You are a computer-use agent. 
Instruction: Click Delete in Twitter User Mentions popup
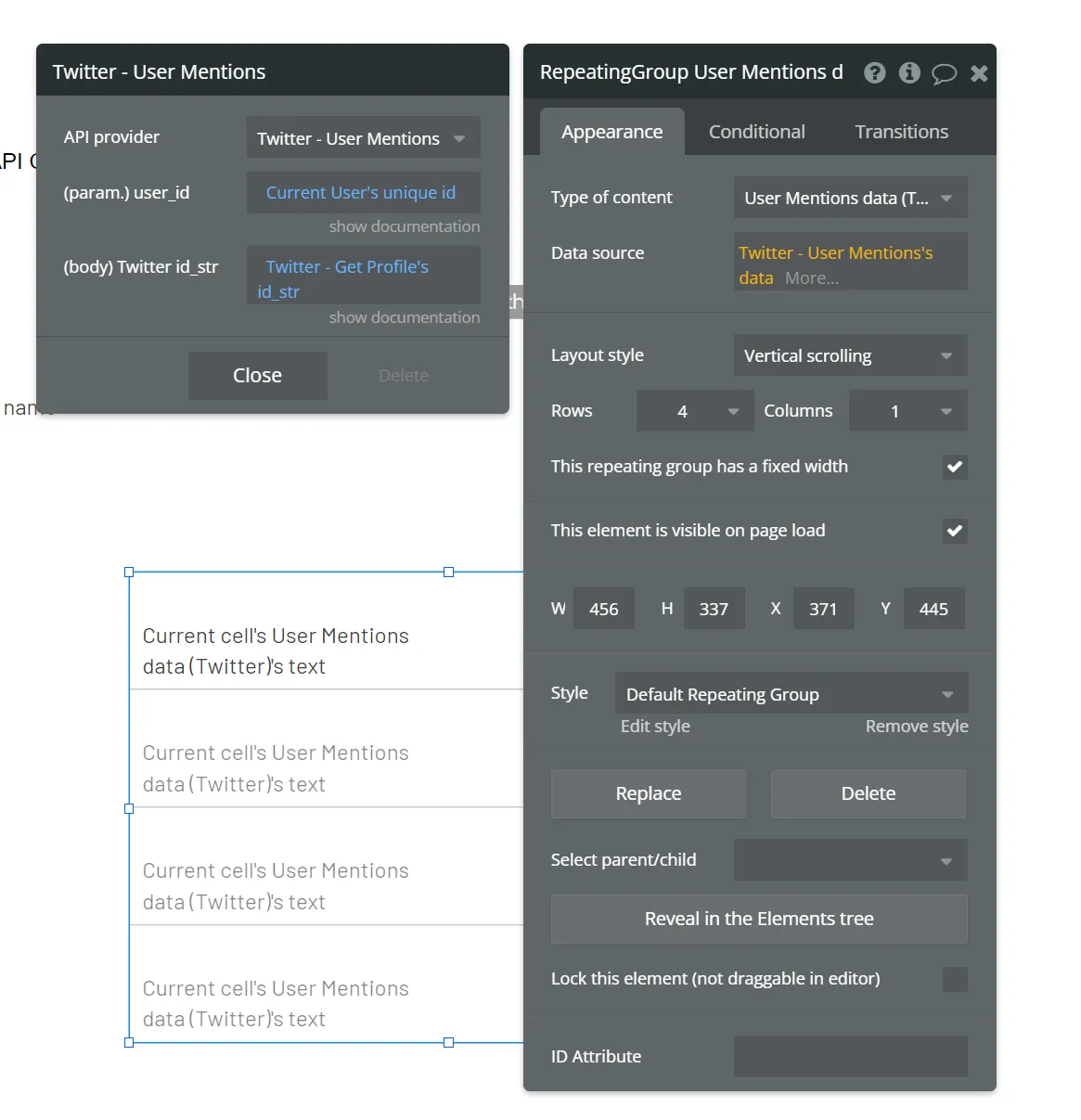(404, 376)
